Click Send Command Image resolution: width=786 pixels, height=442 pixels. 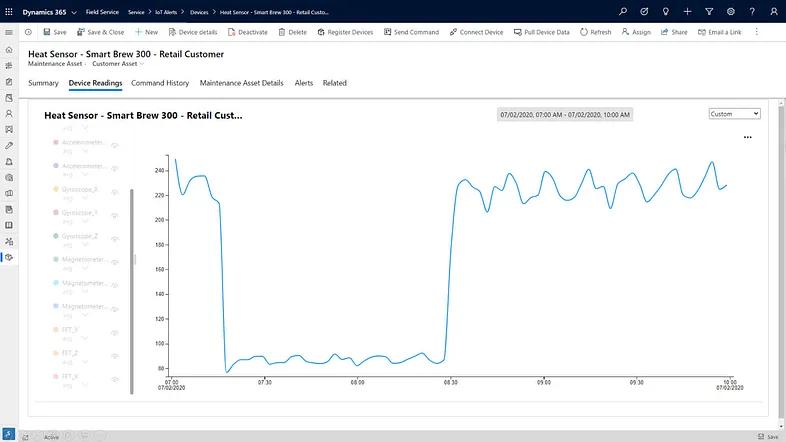point(412,32)
